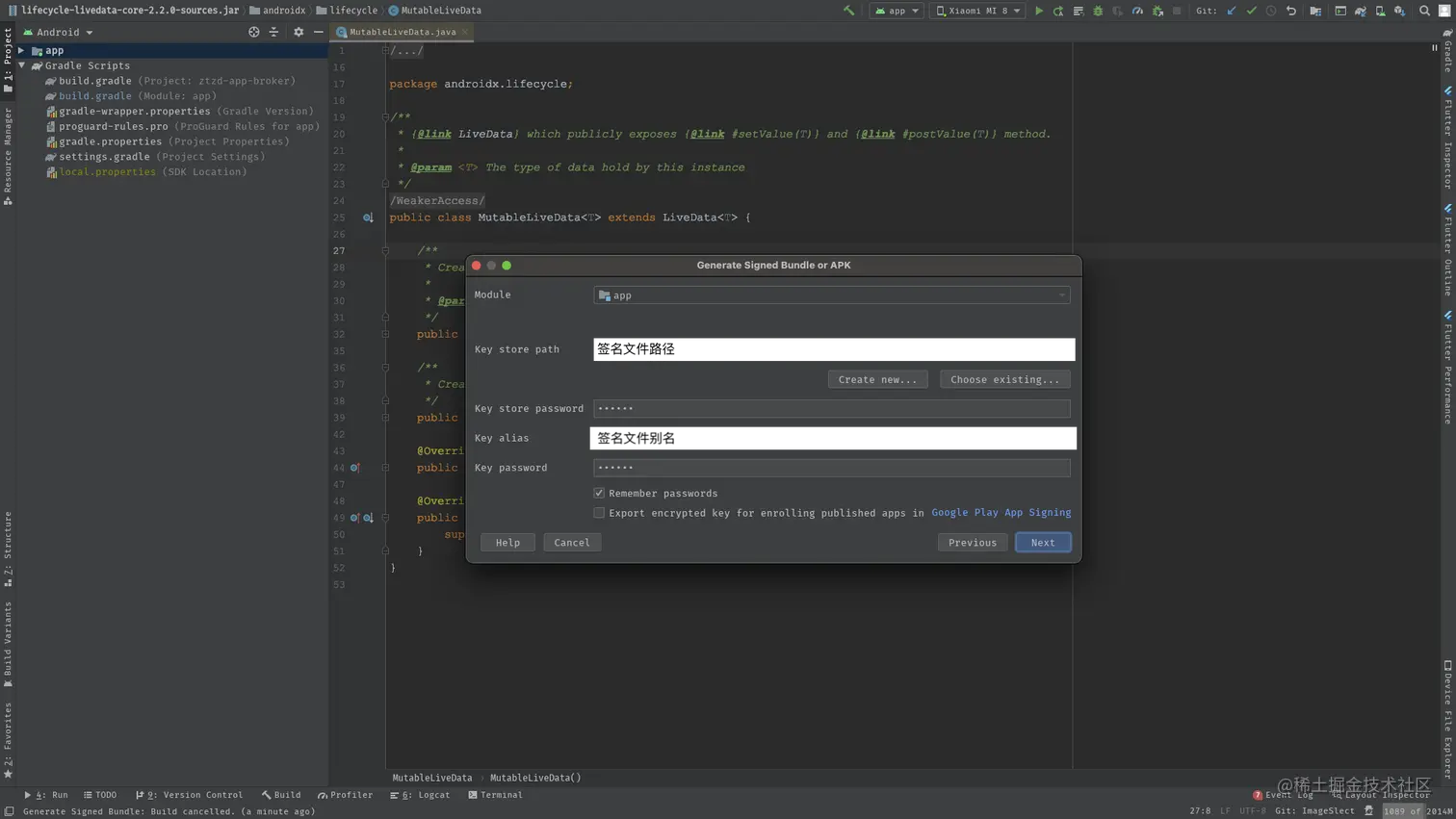Open the Flutter Inspector side panel
This screenshot has width=1456, height=819.
pos(1447,138)
